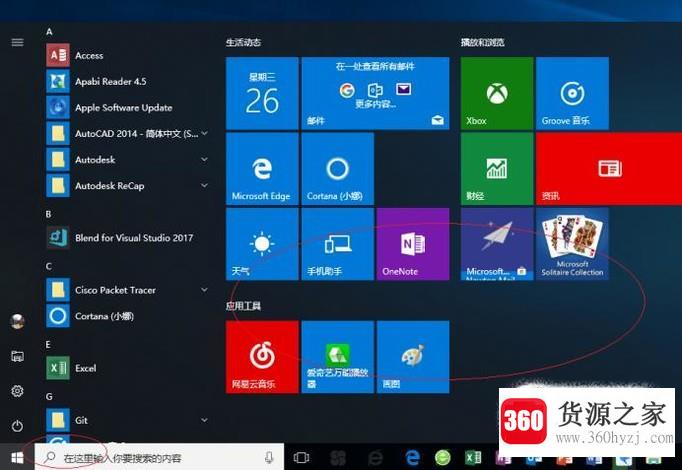
Task: Open the pictures icon in start sidebar
Action: pos(17,357)
